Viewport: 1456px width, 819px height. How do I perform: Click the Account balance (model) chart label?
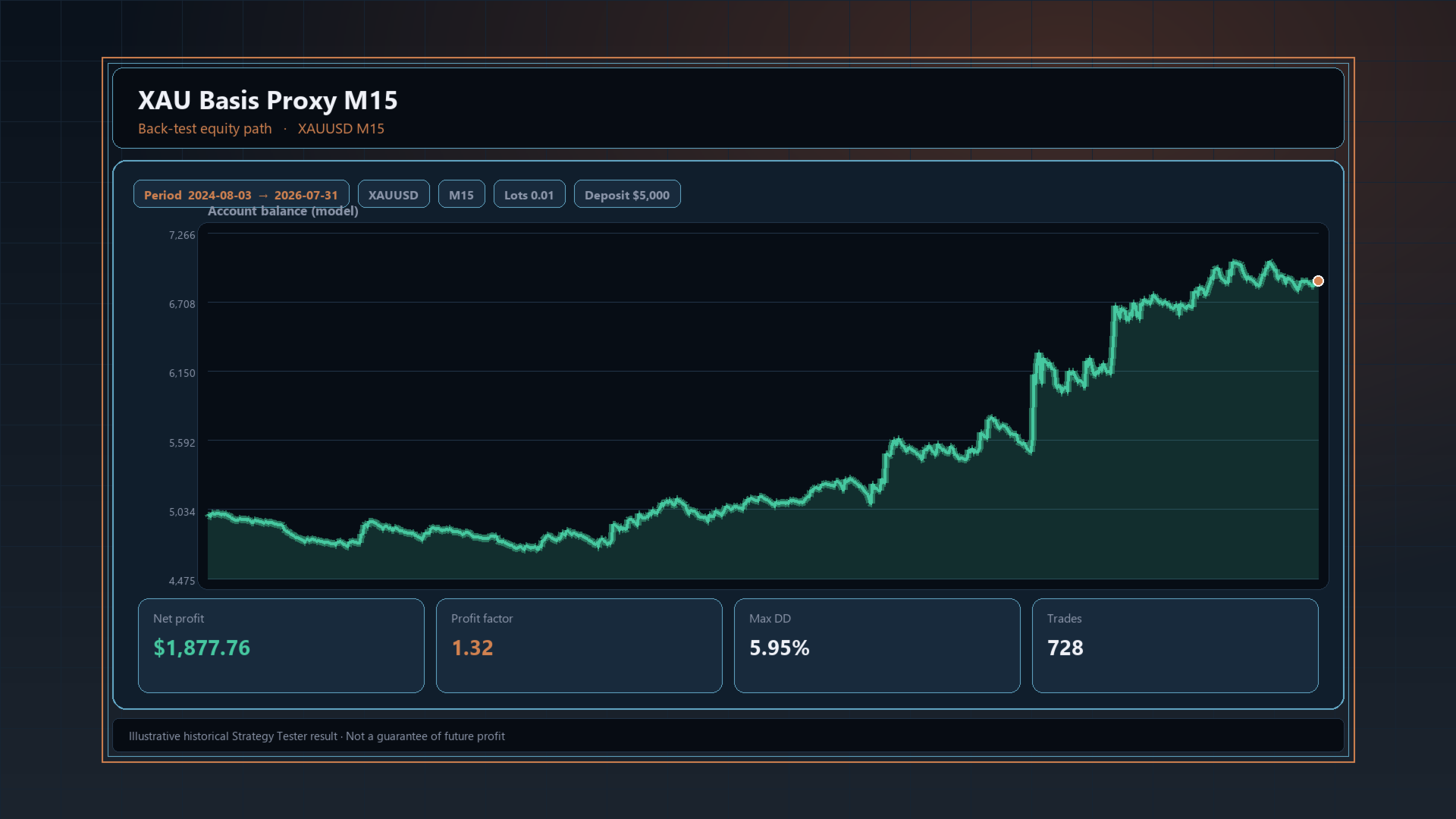click(x=283, y=211)
